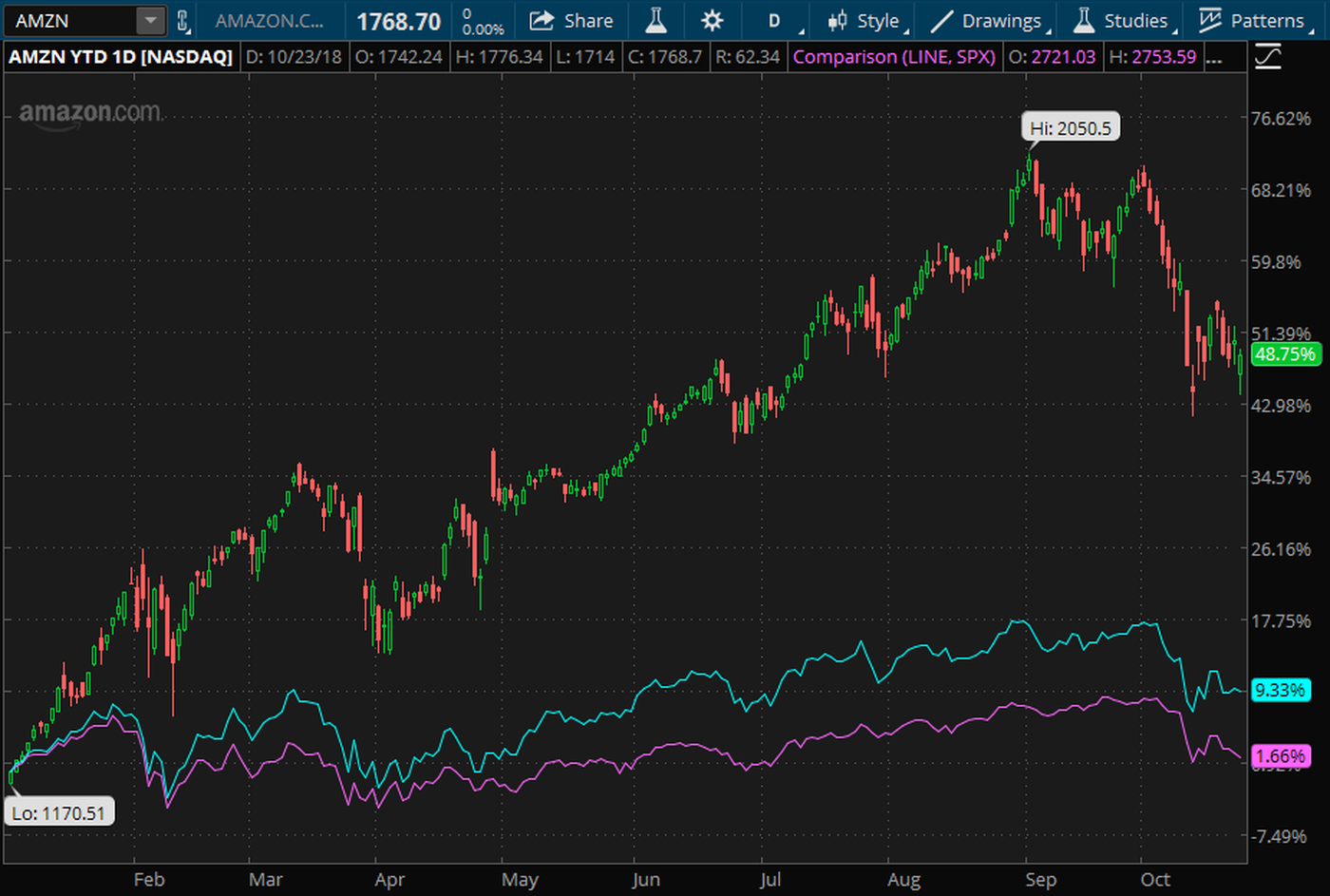This screenshot has height=896, width=1330.
Task: Click the chart scale icon at top right
Action: click(x=1267, y=57)
